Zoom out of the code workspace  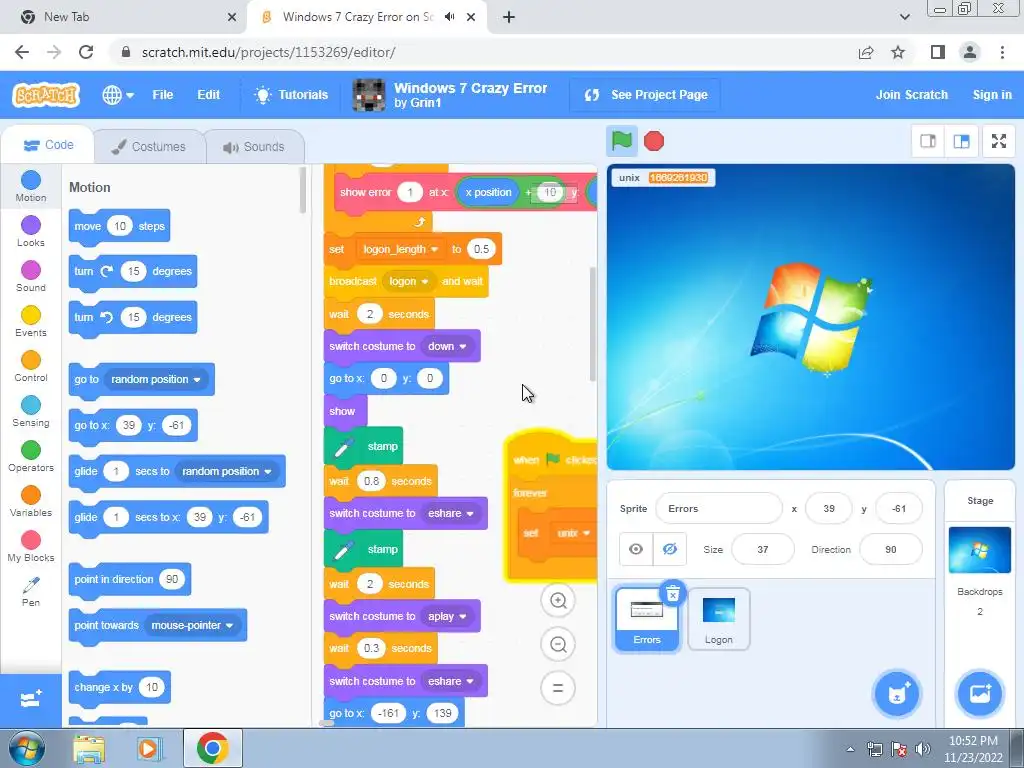[x=558, y=645]
